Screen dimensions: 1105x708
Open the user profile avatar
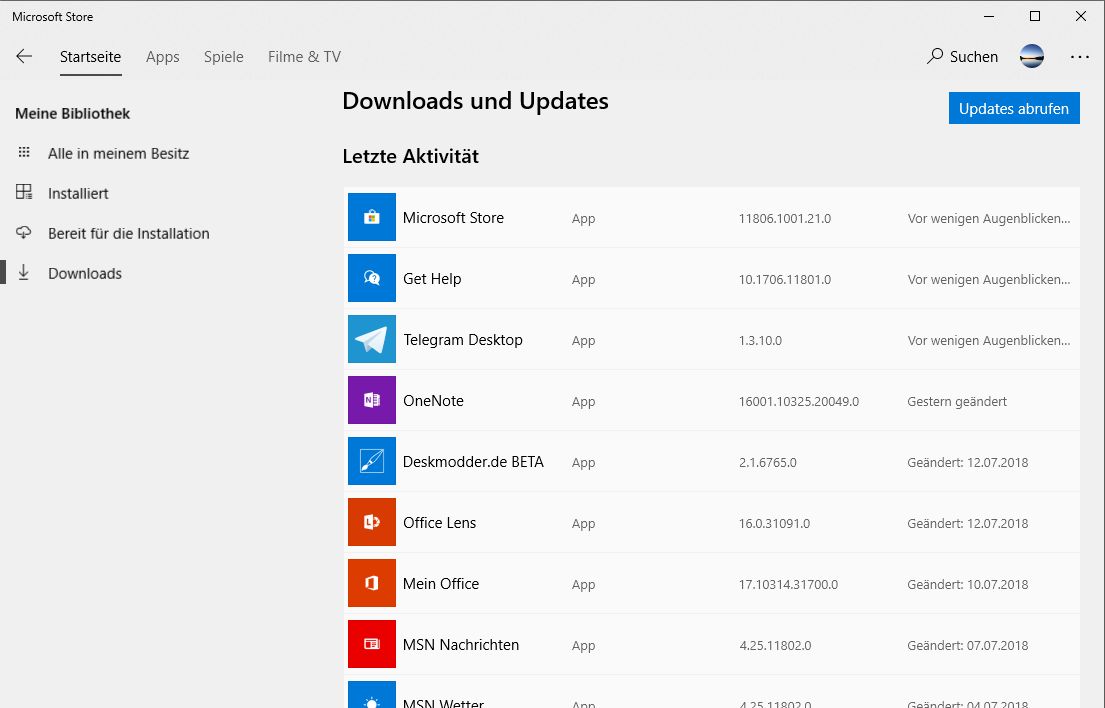click(x=1032, y=56)
